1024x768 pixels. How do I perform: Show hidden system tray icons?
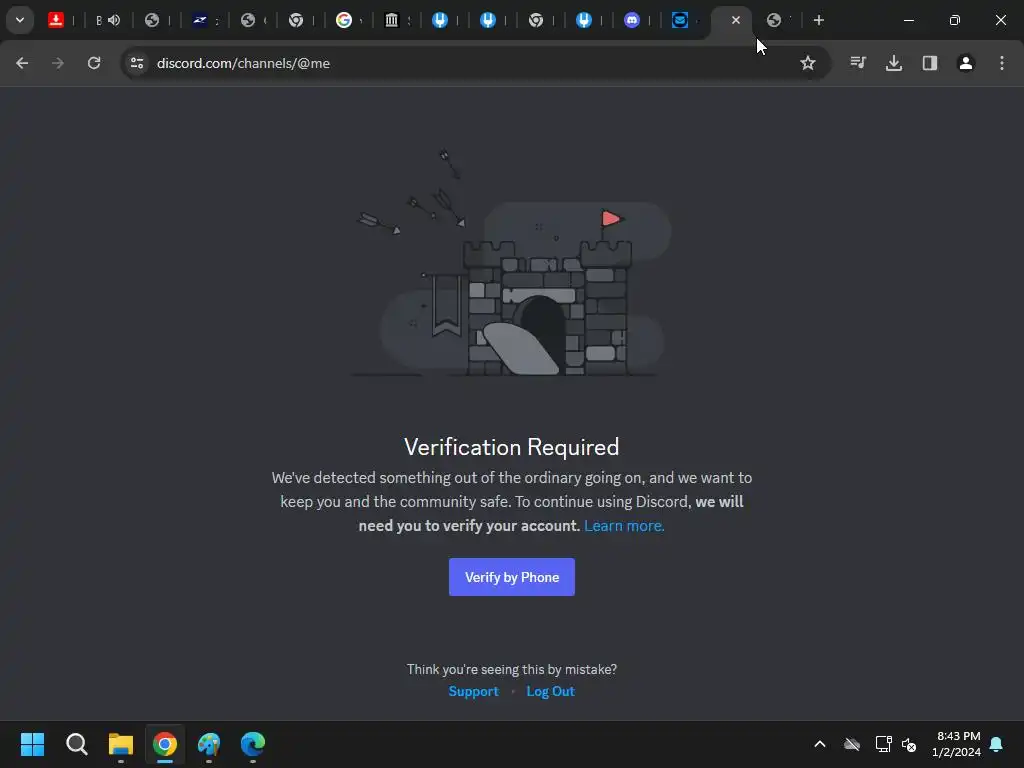tap(820, 744)
